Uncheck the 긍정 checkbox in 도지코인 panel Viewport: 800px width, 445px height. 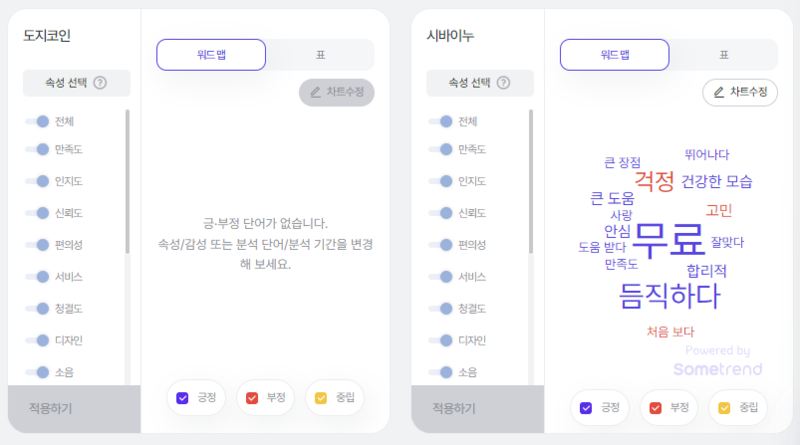[182, 398]
